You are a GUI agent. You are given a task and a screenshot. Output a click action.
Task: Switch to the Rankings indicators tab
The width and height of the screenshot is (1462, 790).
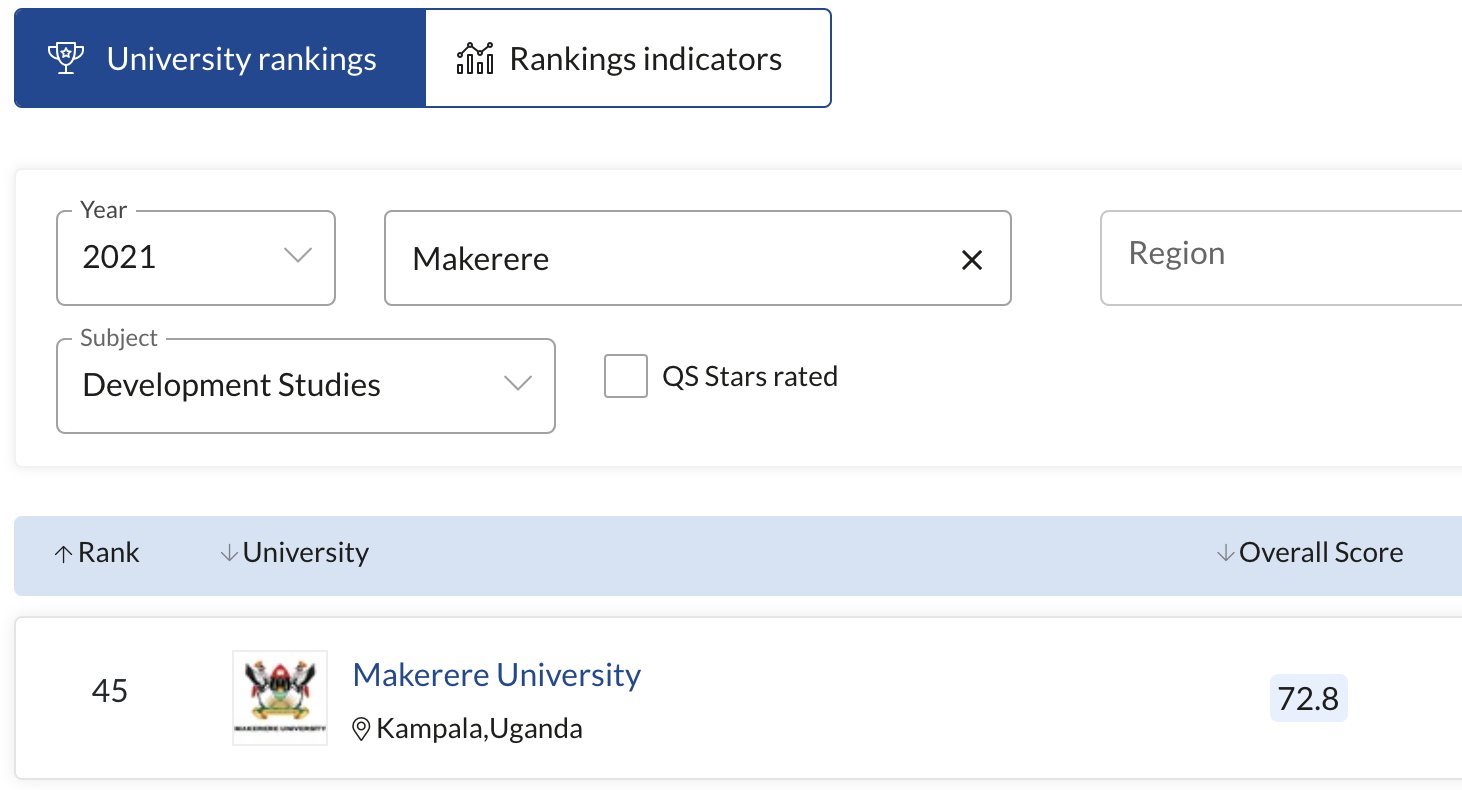pos(628,58)
